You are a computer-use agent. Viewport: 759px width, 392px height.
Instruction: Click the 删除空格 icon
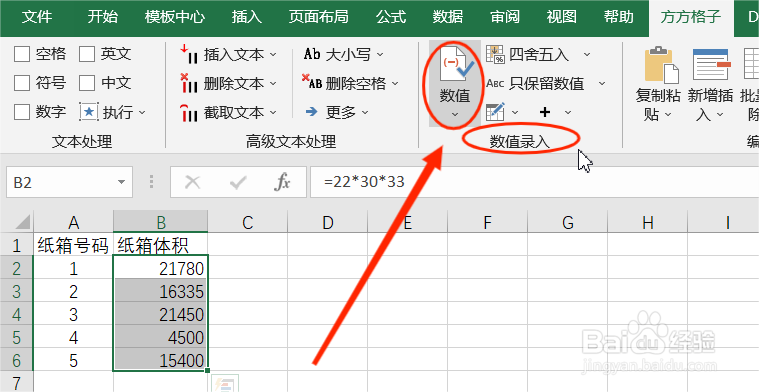[x=312, y=82]
